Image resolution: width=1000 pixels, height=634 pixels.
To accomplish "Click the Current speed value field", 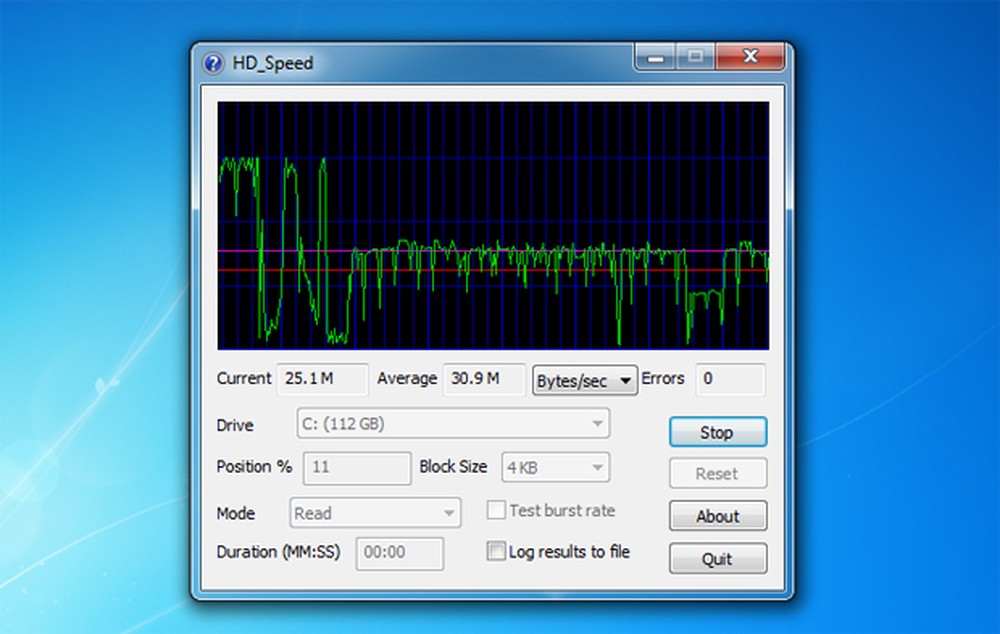I will coord(322,380).
